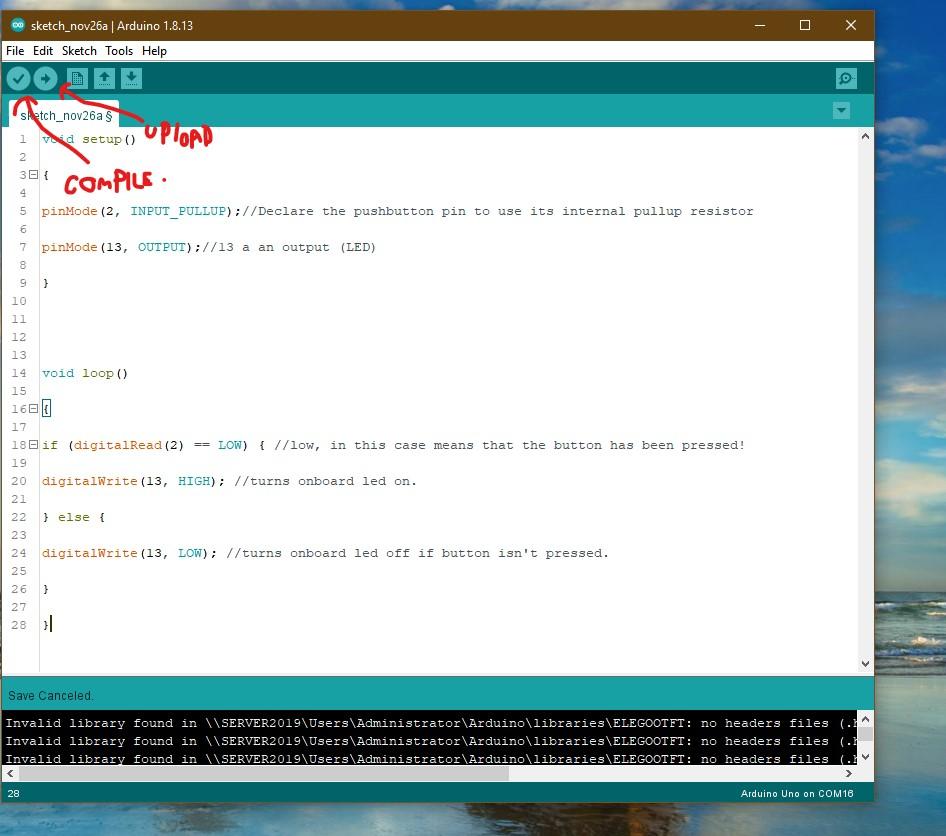Open the Help menu
The width and height of the screenshot is (946, 836).
point(154,51)
